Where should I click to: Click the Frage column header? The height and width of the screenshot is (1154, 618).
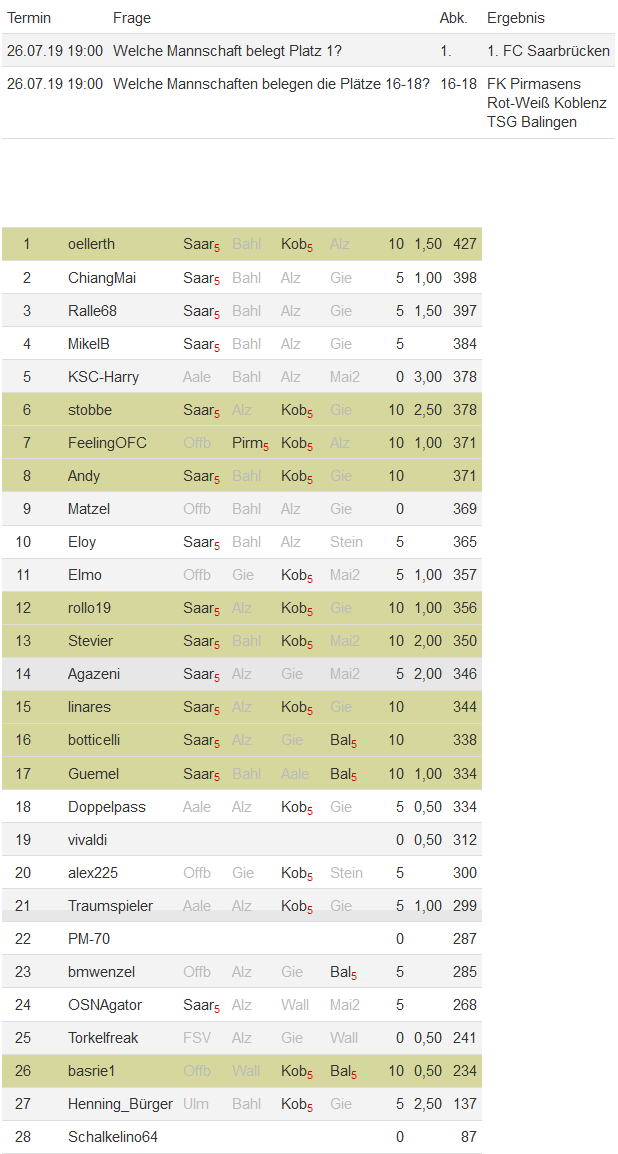(x=132, y=18)
